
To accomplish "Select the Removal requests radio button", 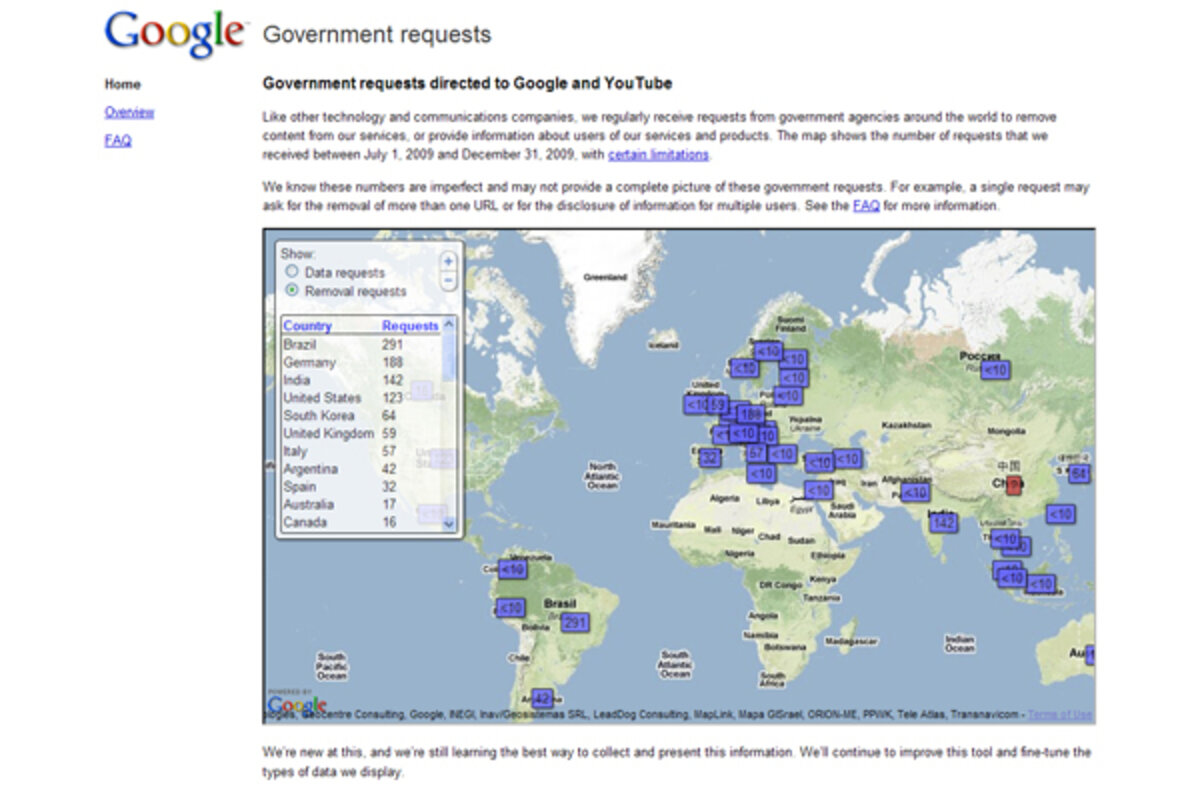I will 291,291.
